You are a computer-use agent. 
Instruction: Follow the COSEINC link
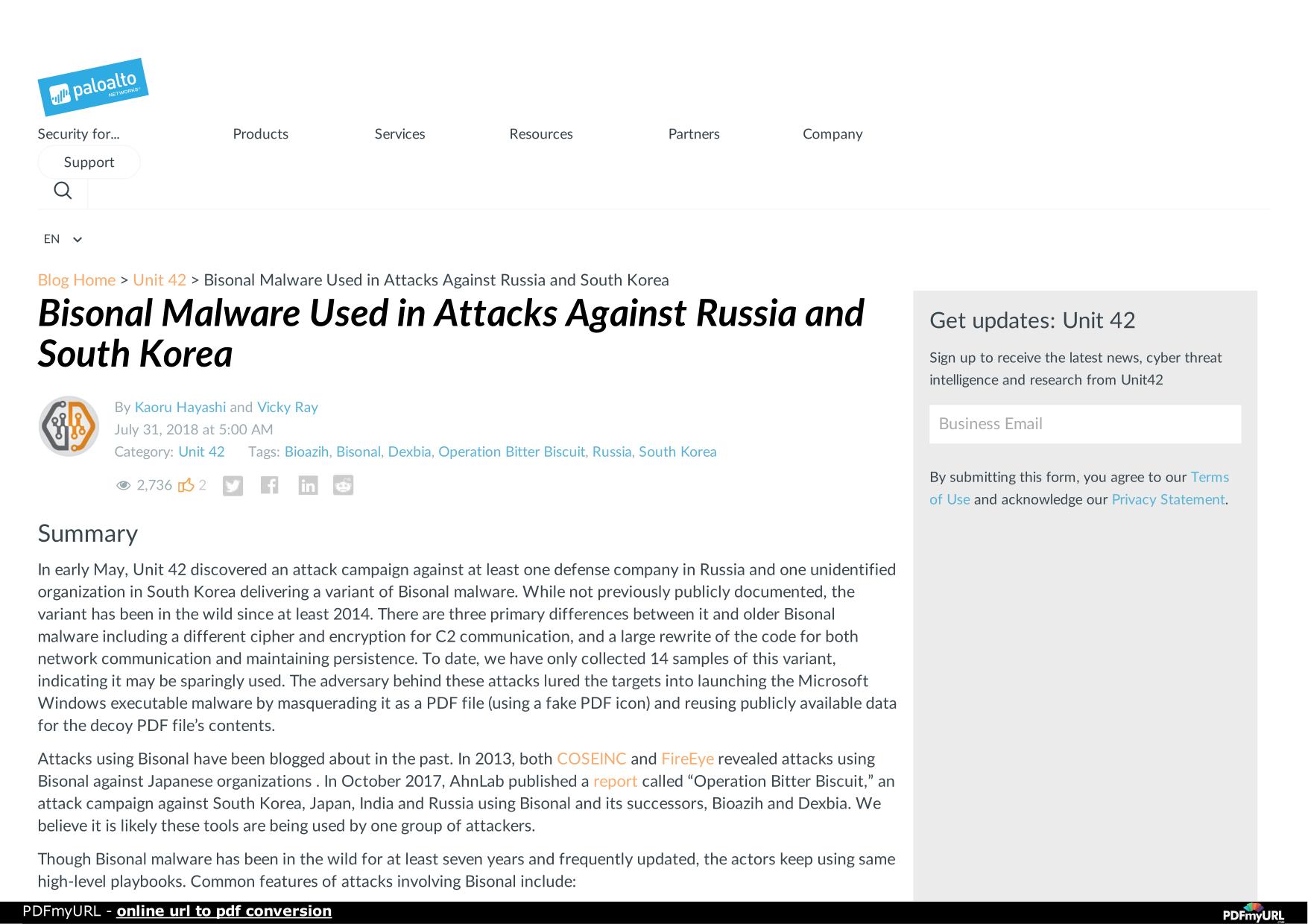point(592,759)
